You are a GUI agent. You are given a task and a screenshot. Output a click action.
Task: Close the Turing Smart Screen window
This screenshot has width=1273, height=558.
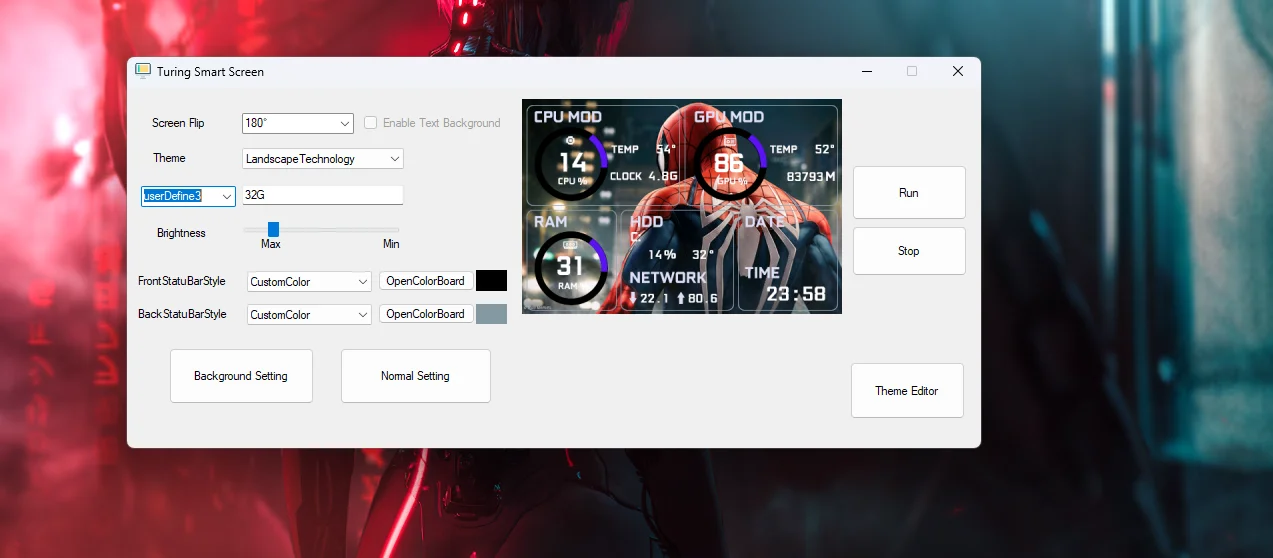[x=957, y=71]
